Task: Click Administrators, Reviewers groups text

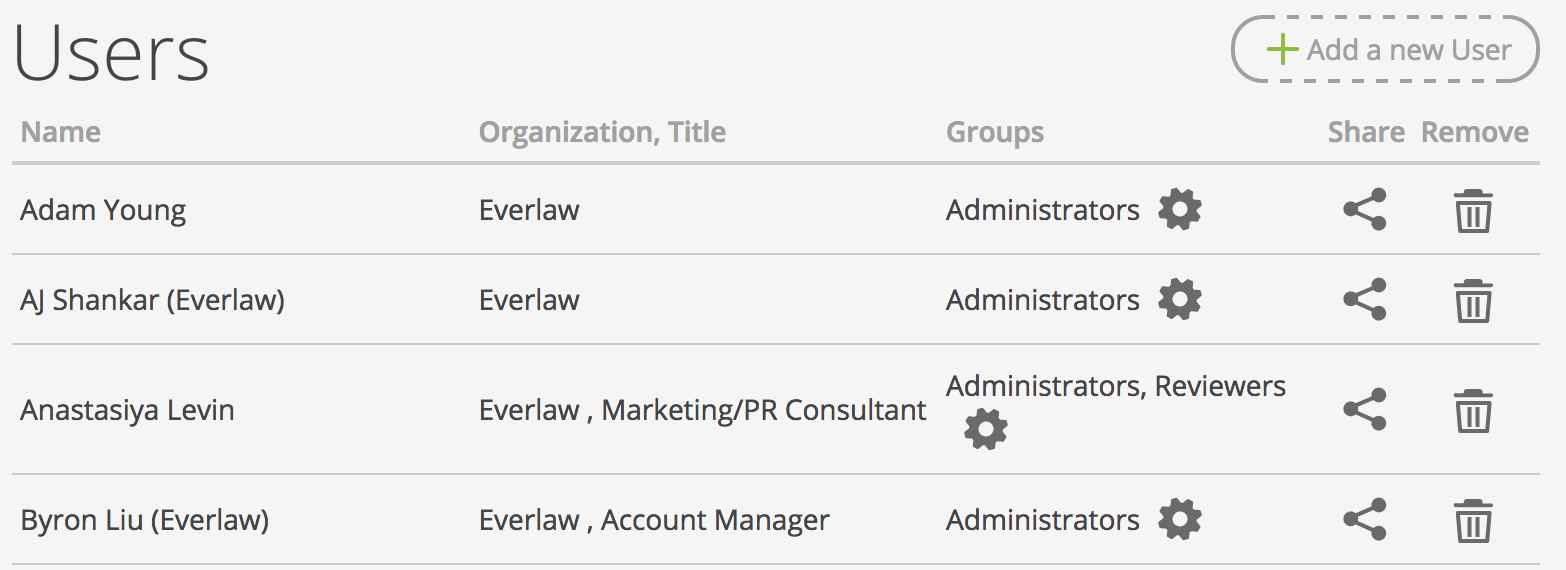Action: [1116, 386]
